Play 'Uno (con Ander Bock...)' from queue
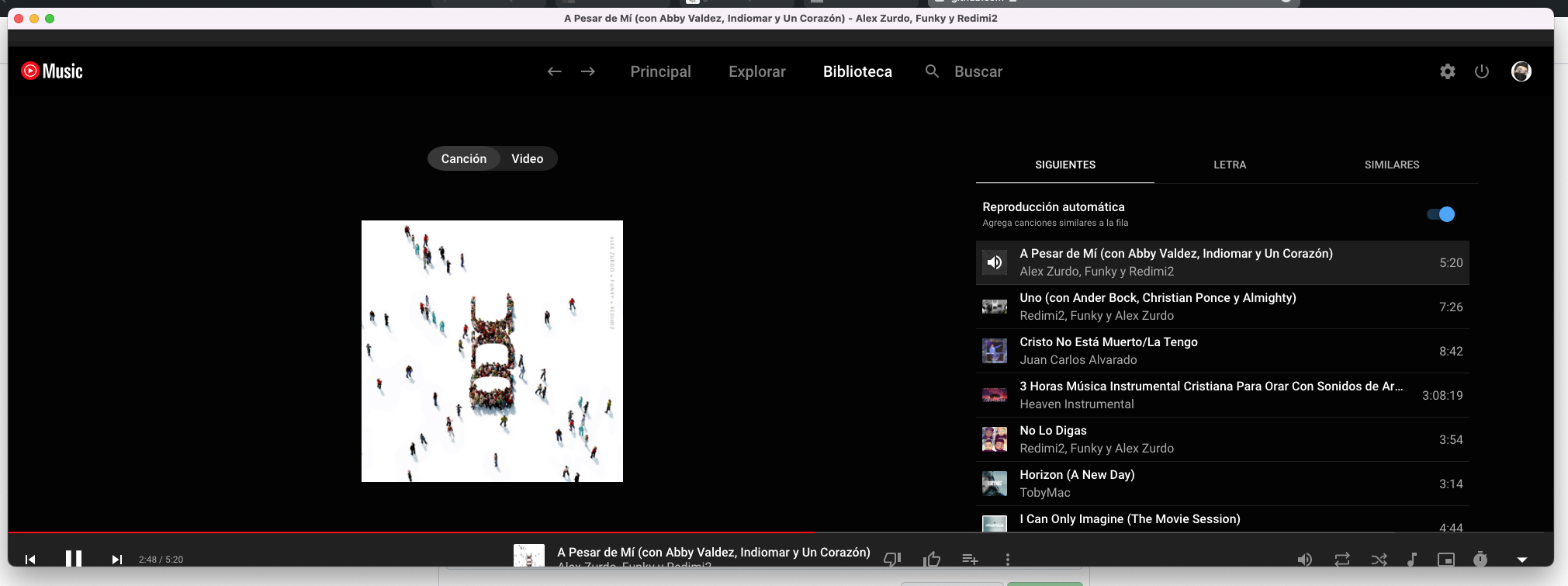 click(x=1222, y=307)
